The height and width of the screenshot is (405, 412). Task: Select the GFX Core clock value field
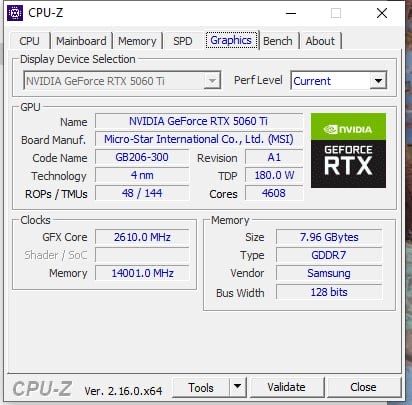(142, 237)
